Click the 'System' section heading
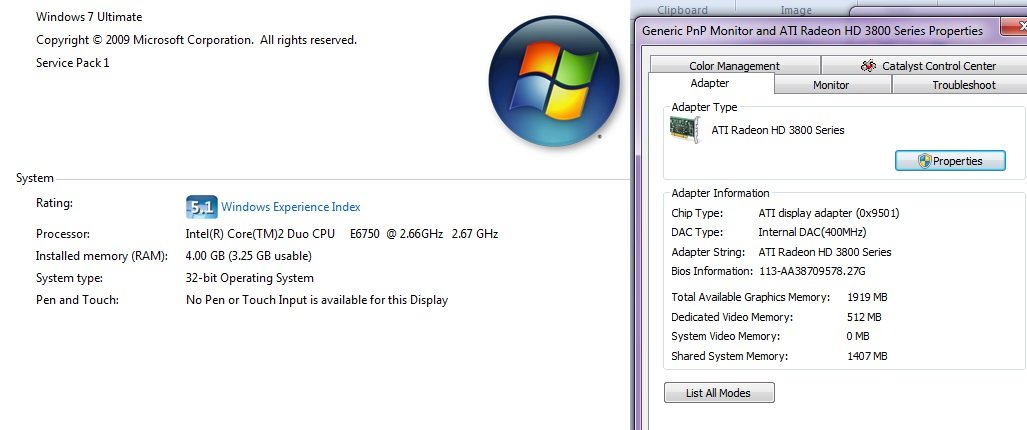 point(35,179)
